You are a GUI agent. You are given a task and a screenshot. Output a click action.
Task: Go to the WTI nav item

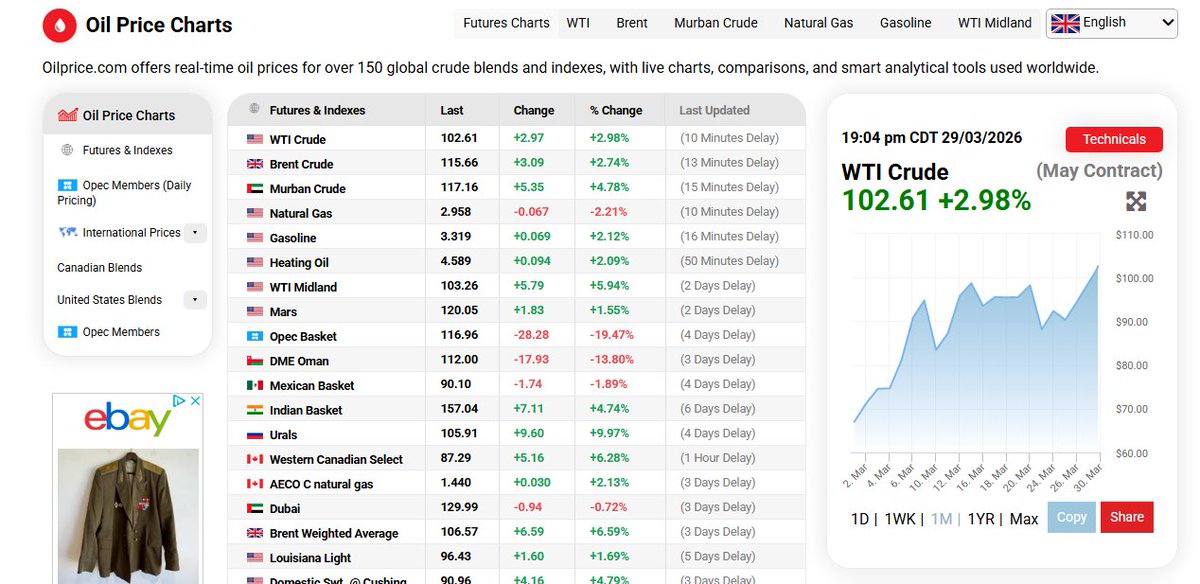[x=577, y=23]
